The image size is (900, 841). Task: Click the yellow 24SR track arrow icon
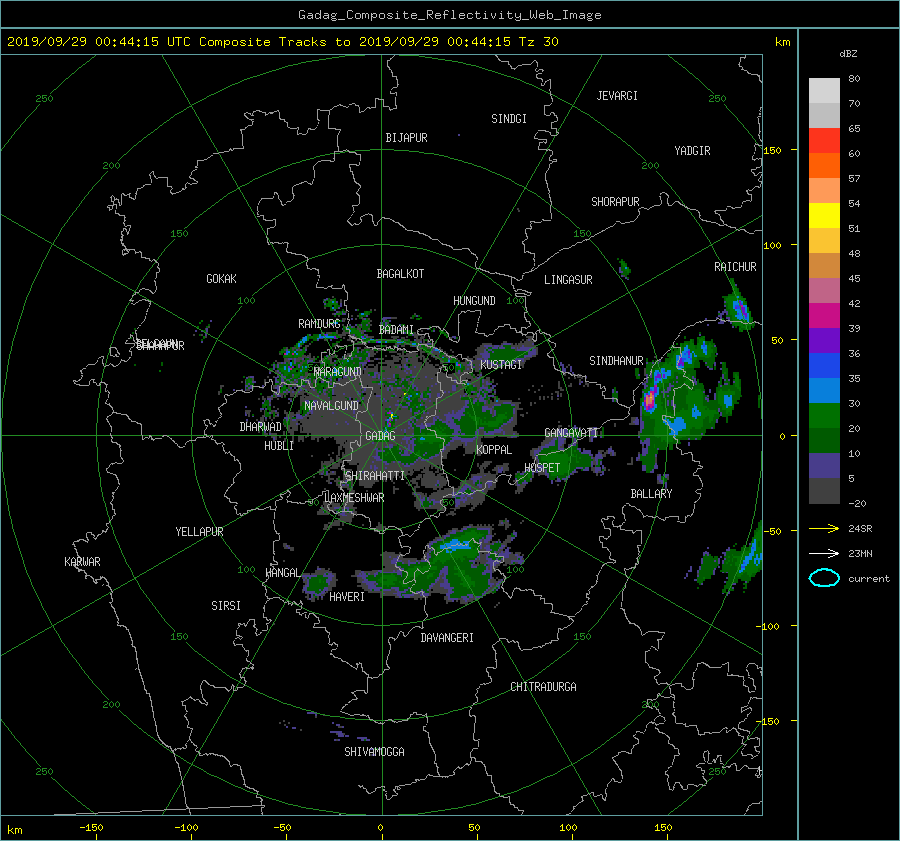[824, 528]
